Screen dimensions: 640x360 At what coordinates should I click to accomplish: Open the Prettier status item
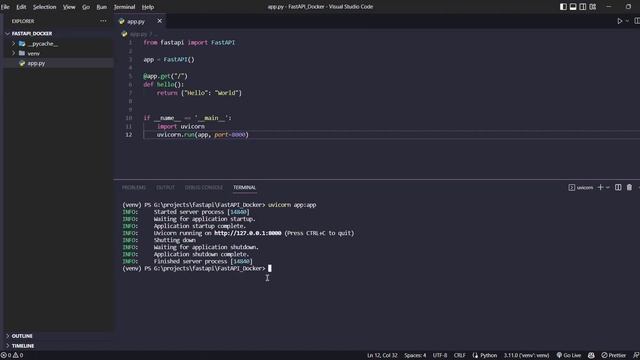coord(613,356)
